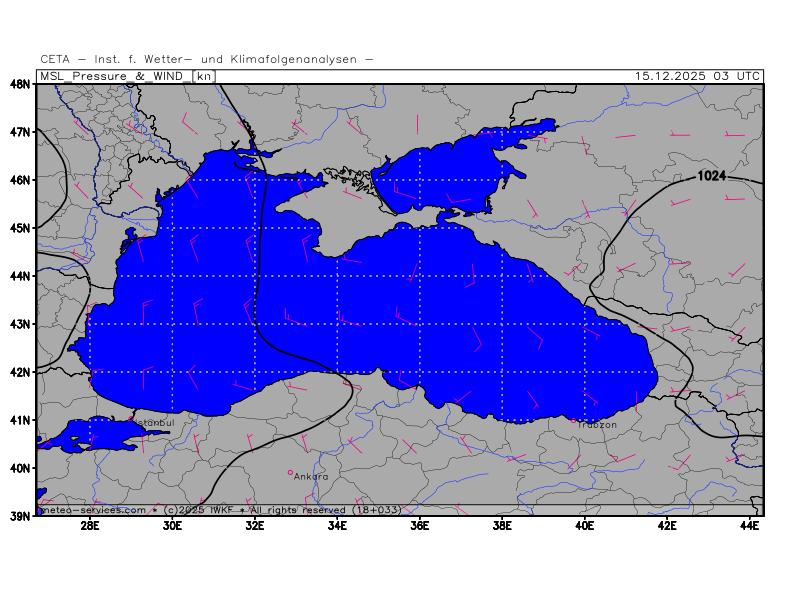800x600 pixels.
Task: Click the 28E longitude label
Action: 89,526
